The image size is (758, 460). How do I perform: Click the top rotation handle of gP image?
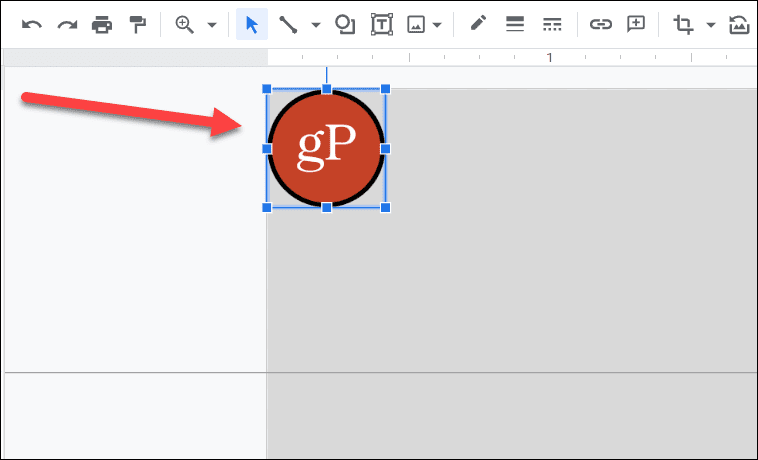pyautogui.click(x=326, y=89)
